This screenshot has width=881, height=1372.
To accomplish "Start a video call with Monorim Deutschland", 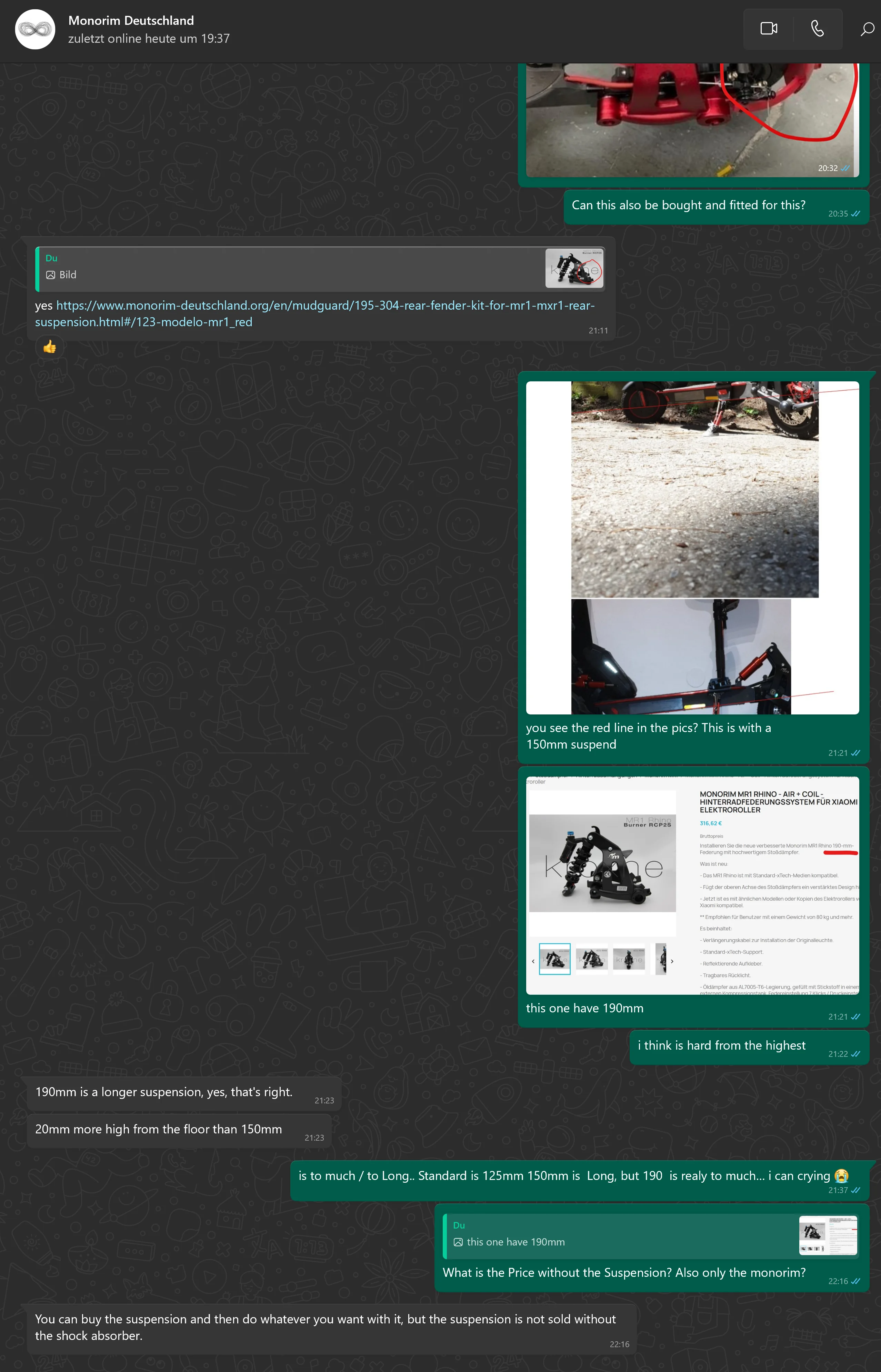I will [x=768, y=29].
